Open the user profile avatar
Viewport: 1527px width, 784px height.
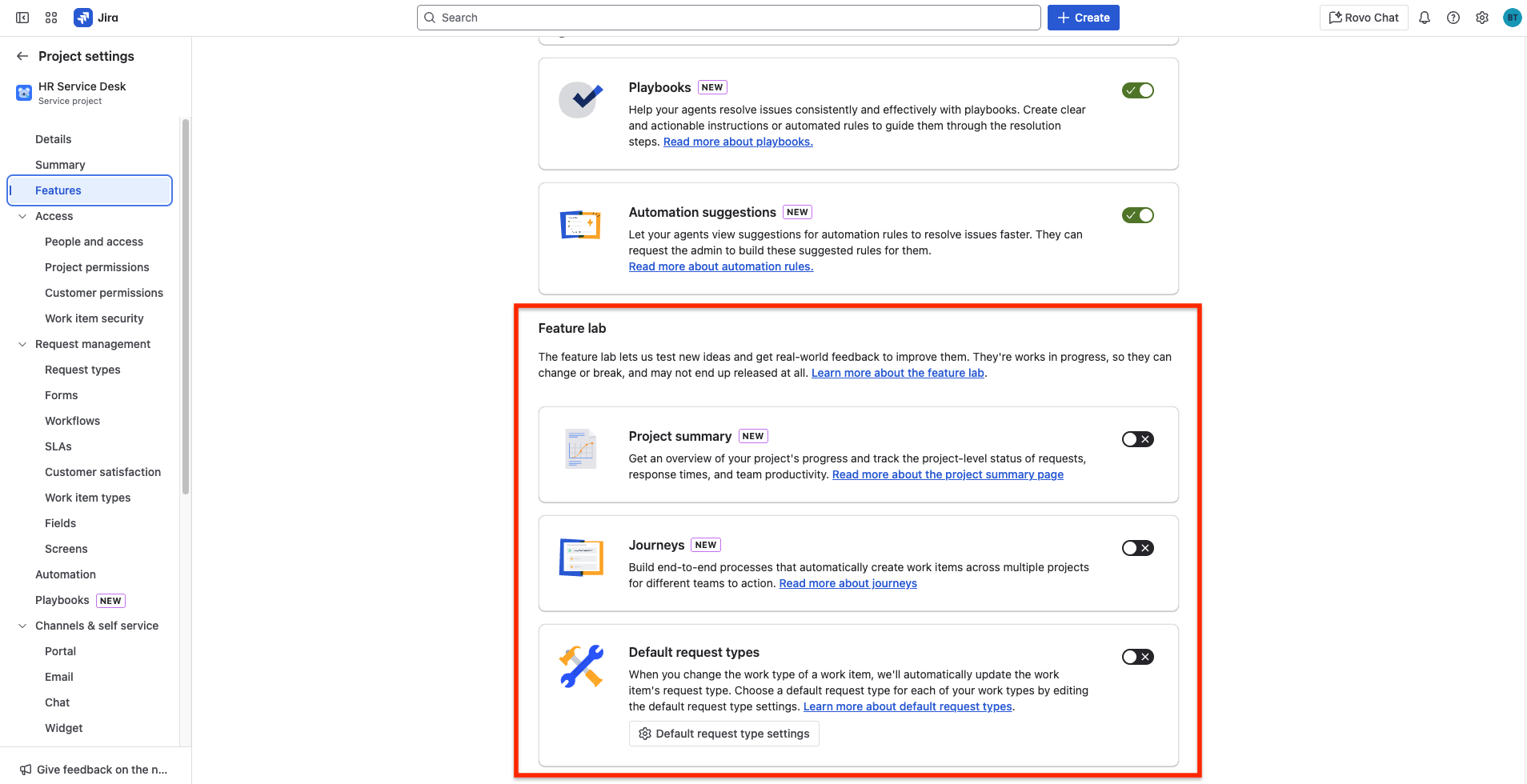1512,18
